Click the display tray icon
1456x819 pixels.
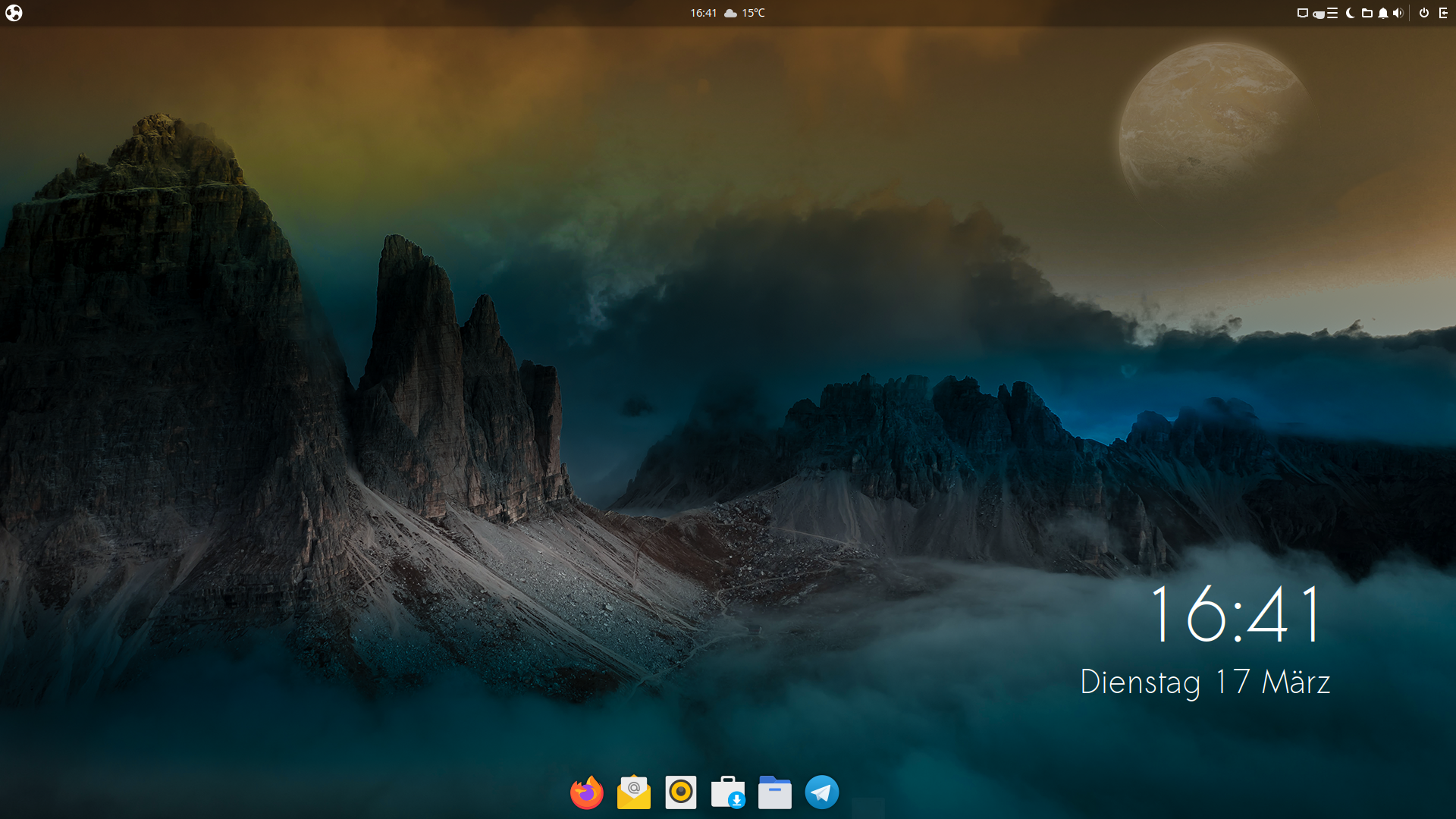click(1303, 13)
